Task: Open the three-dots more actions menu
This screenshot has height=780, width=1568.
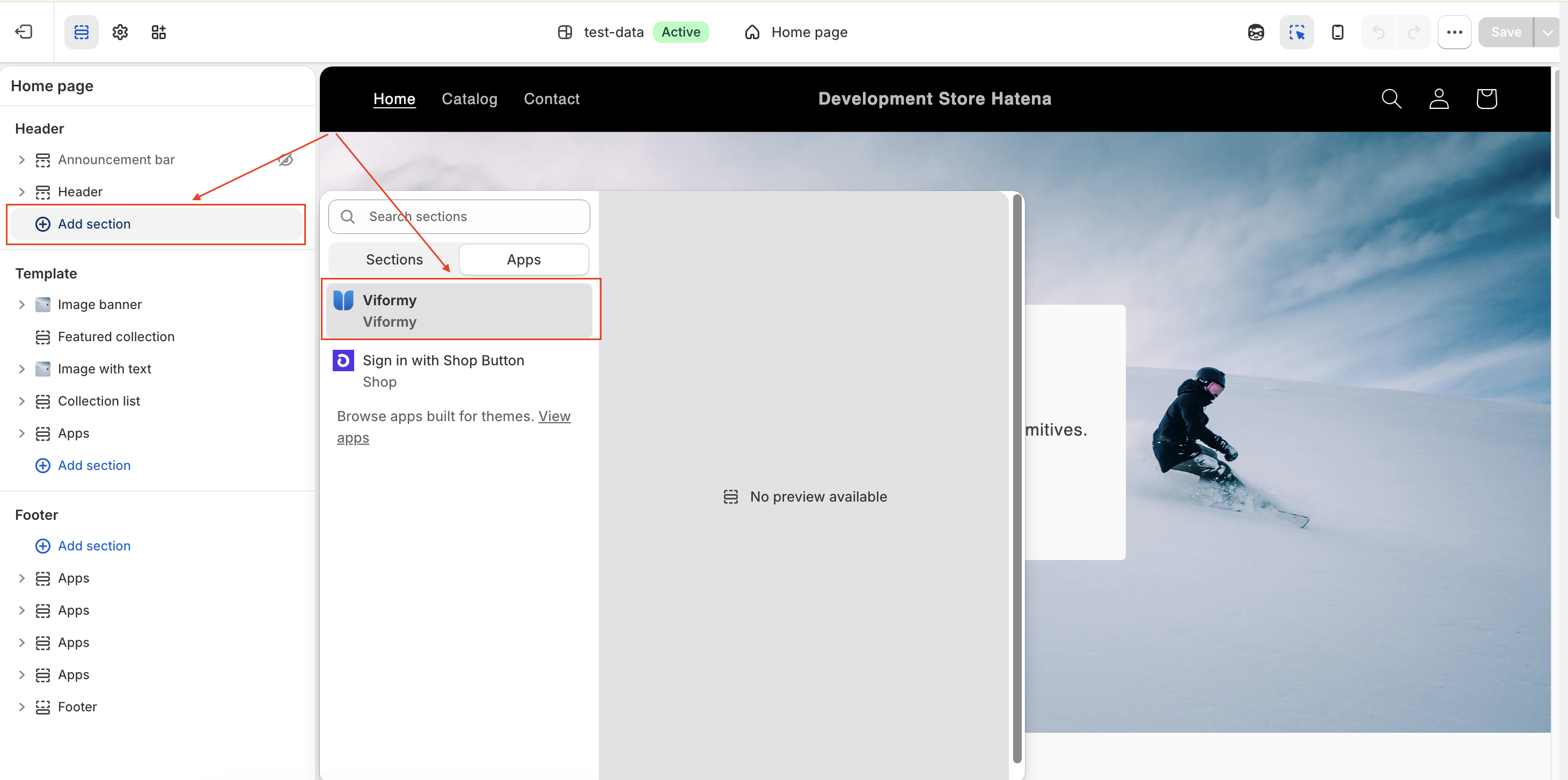Action: click(1454, 32)
